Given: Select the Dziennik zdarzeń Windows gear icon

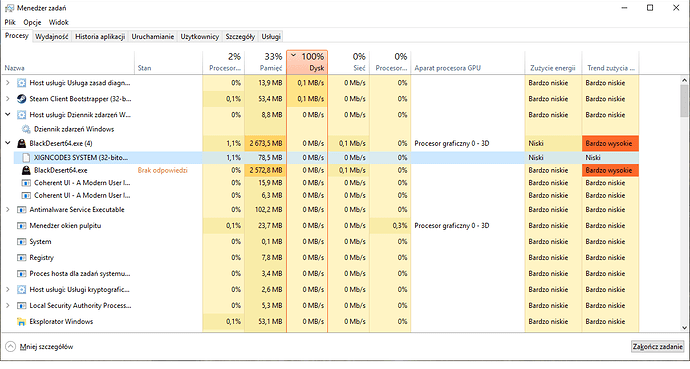Looking at the screenshot, I should point(26,129).
